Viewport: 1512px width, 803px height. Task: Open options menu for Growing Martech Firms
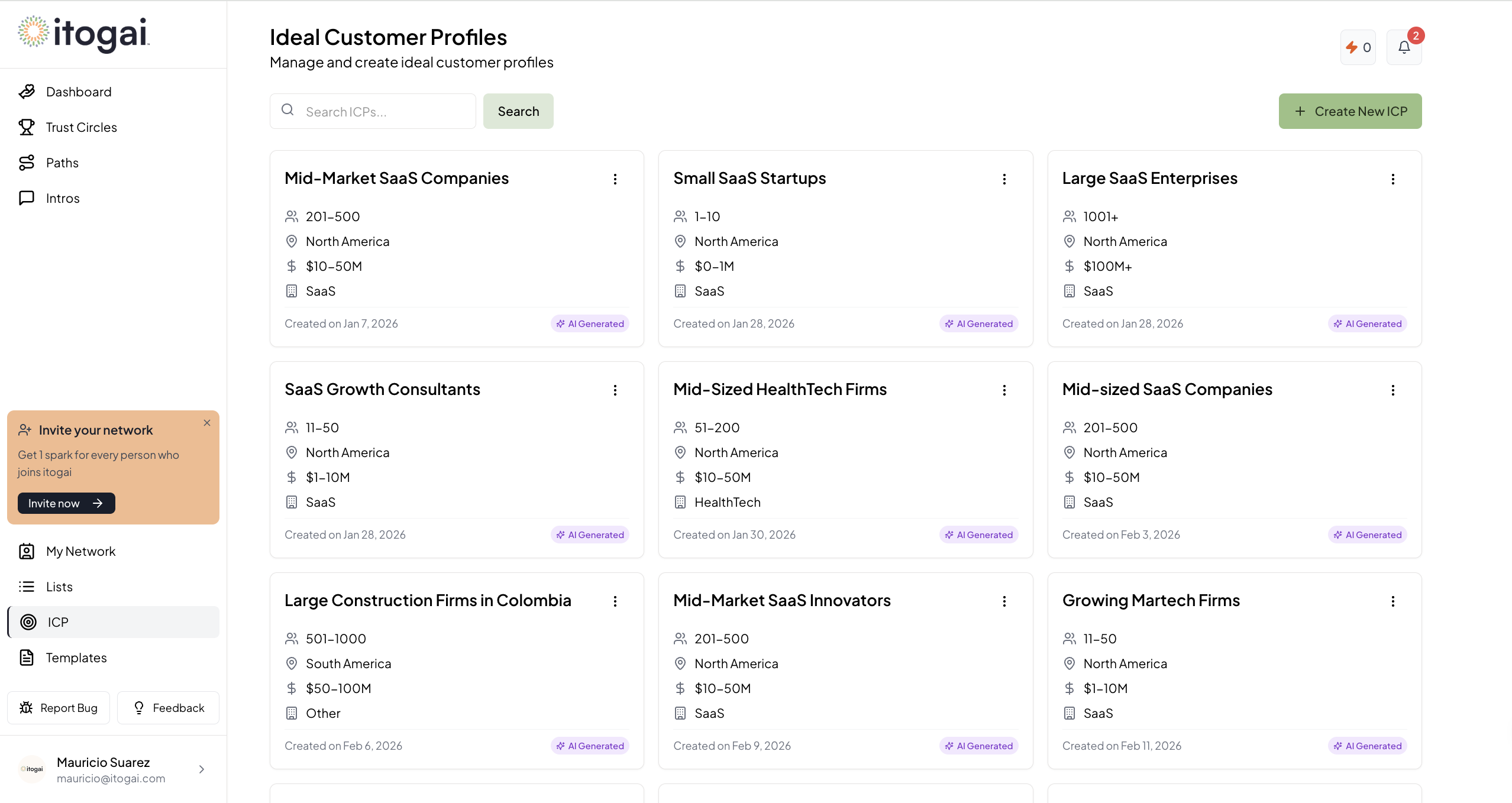pos(1393,601)
